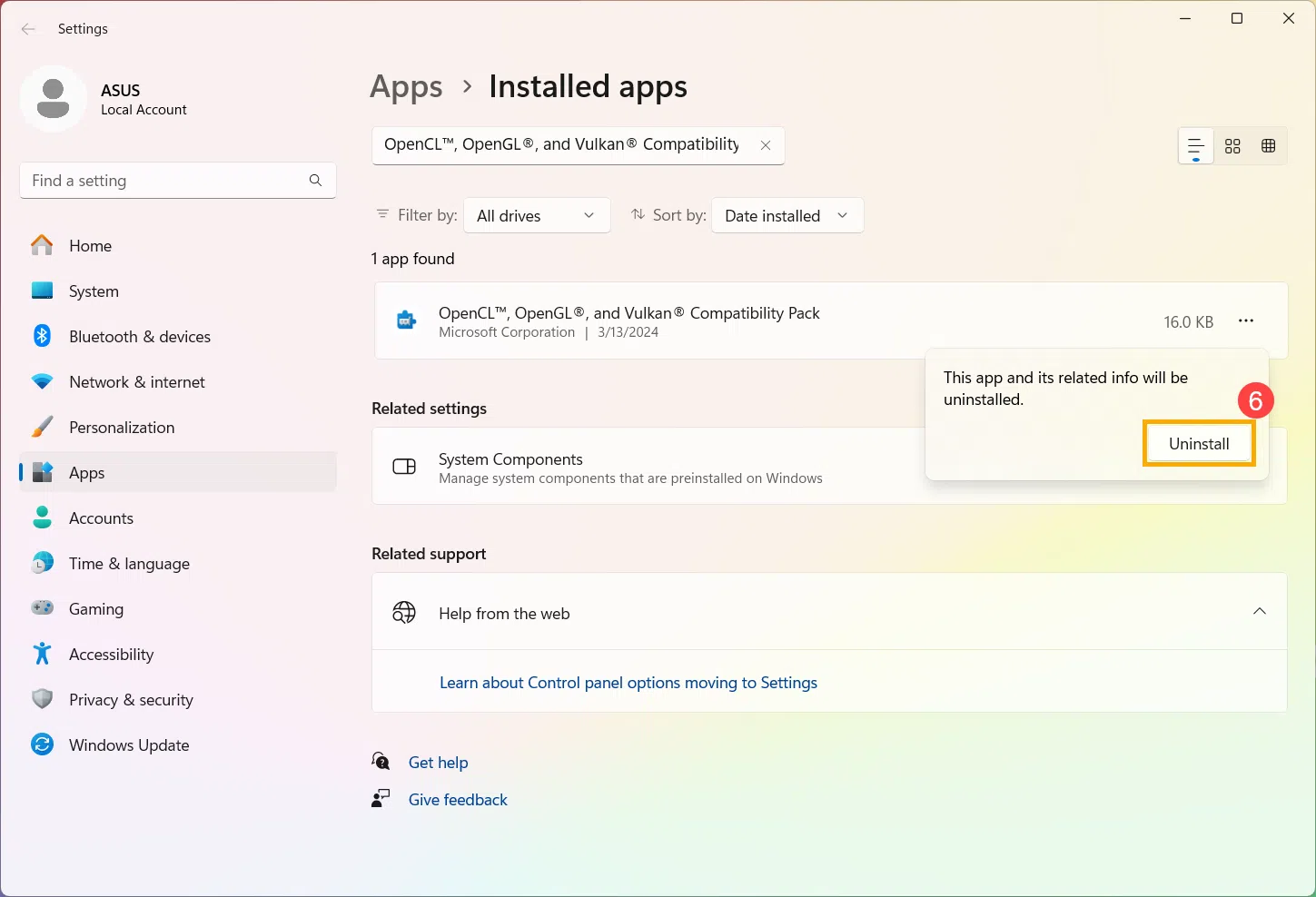
Task: Click the ASUS account profile picture
Action: point(54,99)
